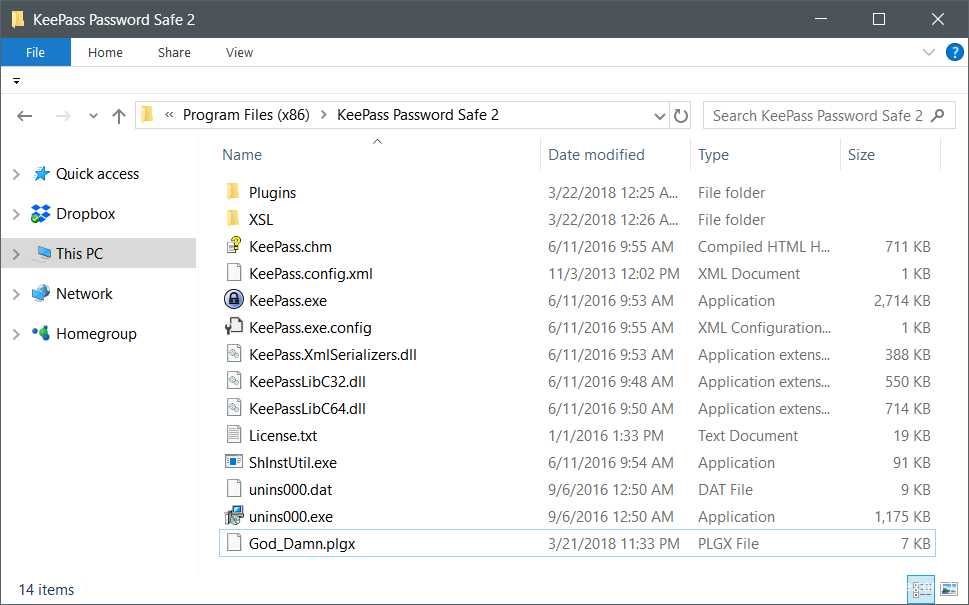Expand the Network tree node
This screenshot has width=969, height=605.
pyautogui.click(x=15, y=294)
